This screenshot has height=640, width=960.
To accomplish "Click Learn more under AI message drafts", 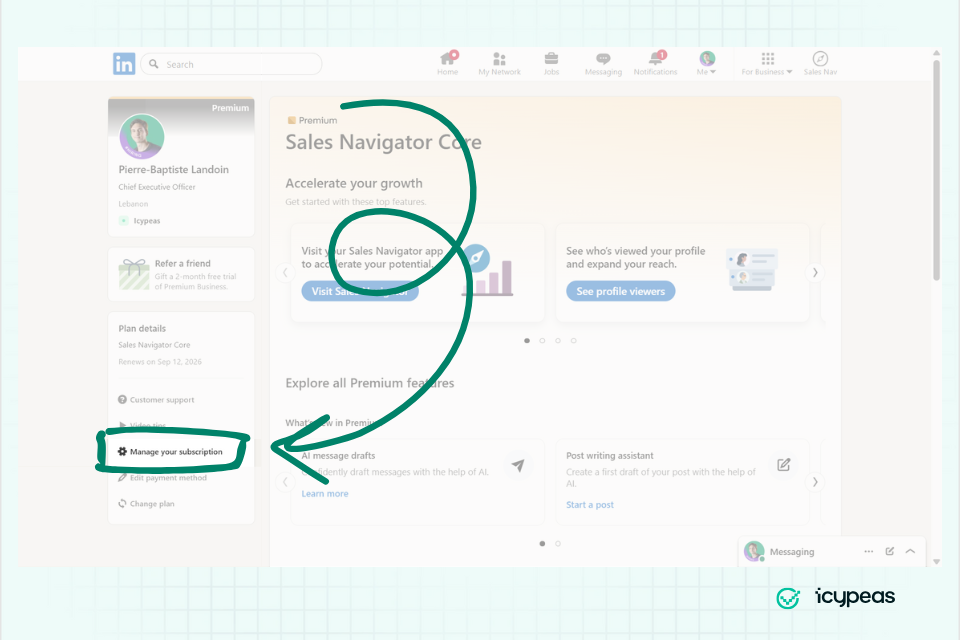I will coord(324,494).
